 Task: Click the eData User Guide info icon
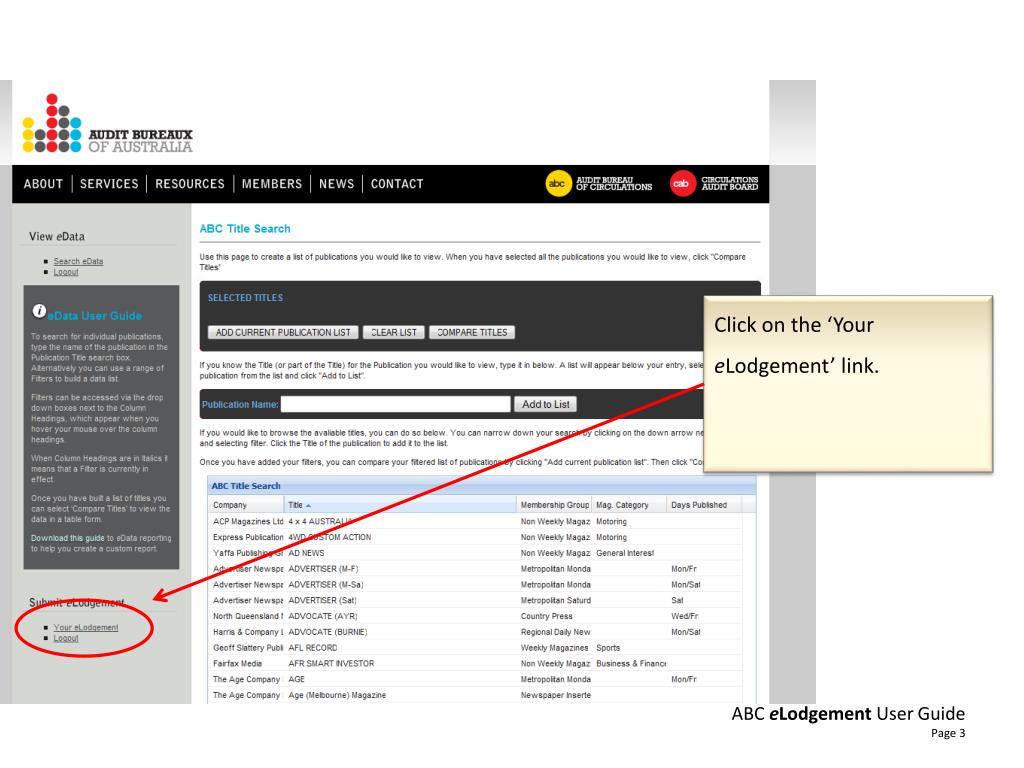39,312
